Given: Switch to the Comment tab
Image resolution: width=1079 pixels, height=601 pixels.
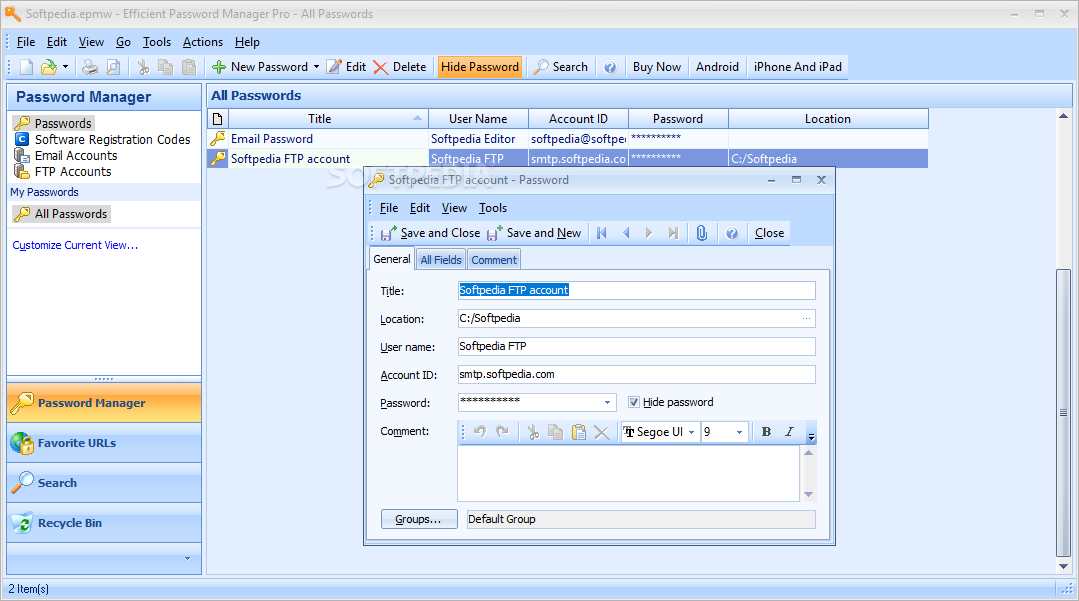Looking at the screenshot, I should (x=493, y=260).
